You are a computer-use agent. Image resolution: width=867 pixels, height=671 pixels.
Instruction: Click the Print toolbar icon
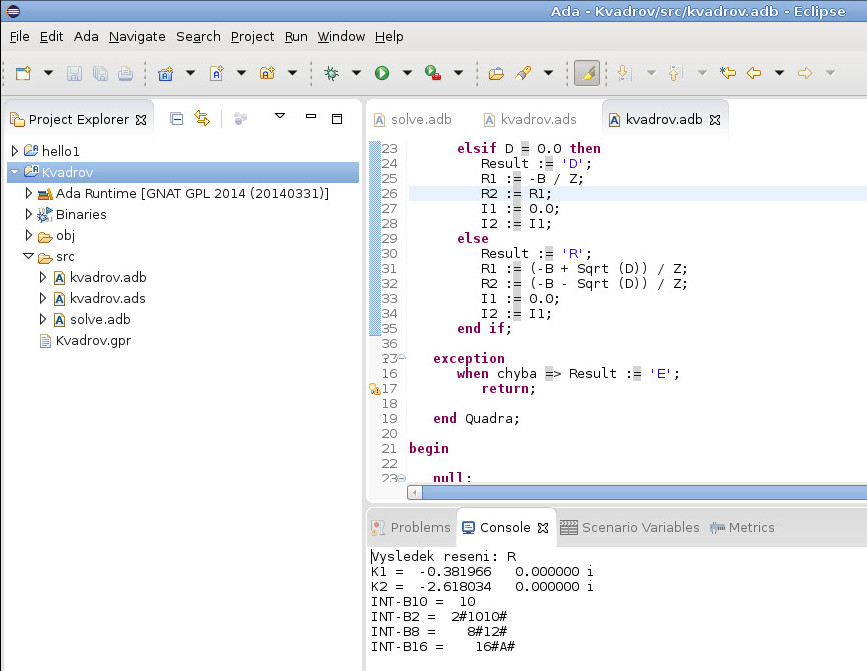click(x=125, y=73)
